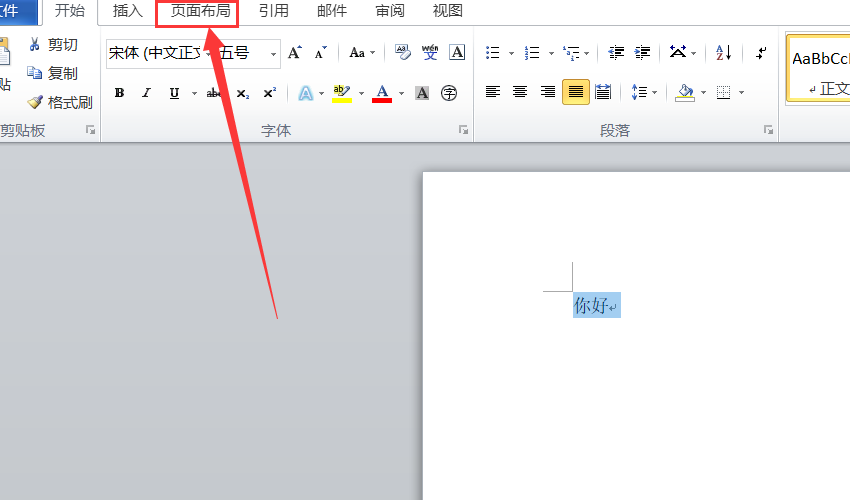Screen dimensions: 850x500
Task: Click the Numbering list icon
Action: (532, 53)
